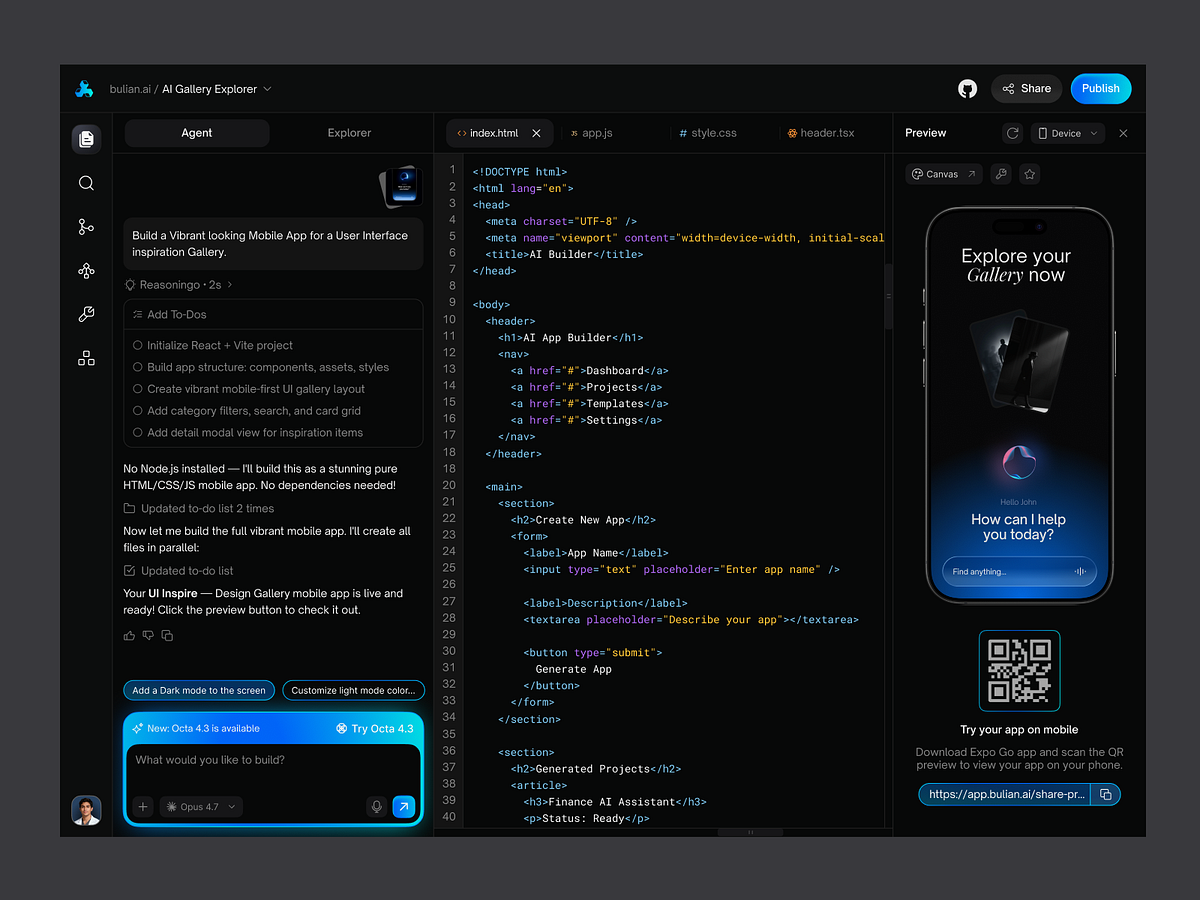Click the refresh preview icon
The width and height of the screenshot is (1200, 900).
pos(1013,133)
